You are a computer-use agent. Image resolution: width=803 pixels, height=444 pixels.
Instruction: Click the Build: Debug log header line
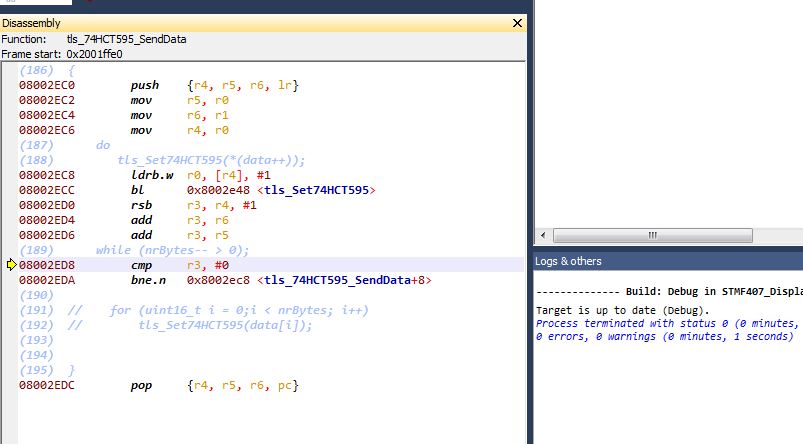(669, 291)
